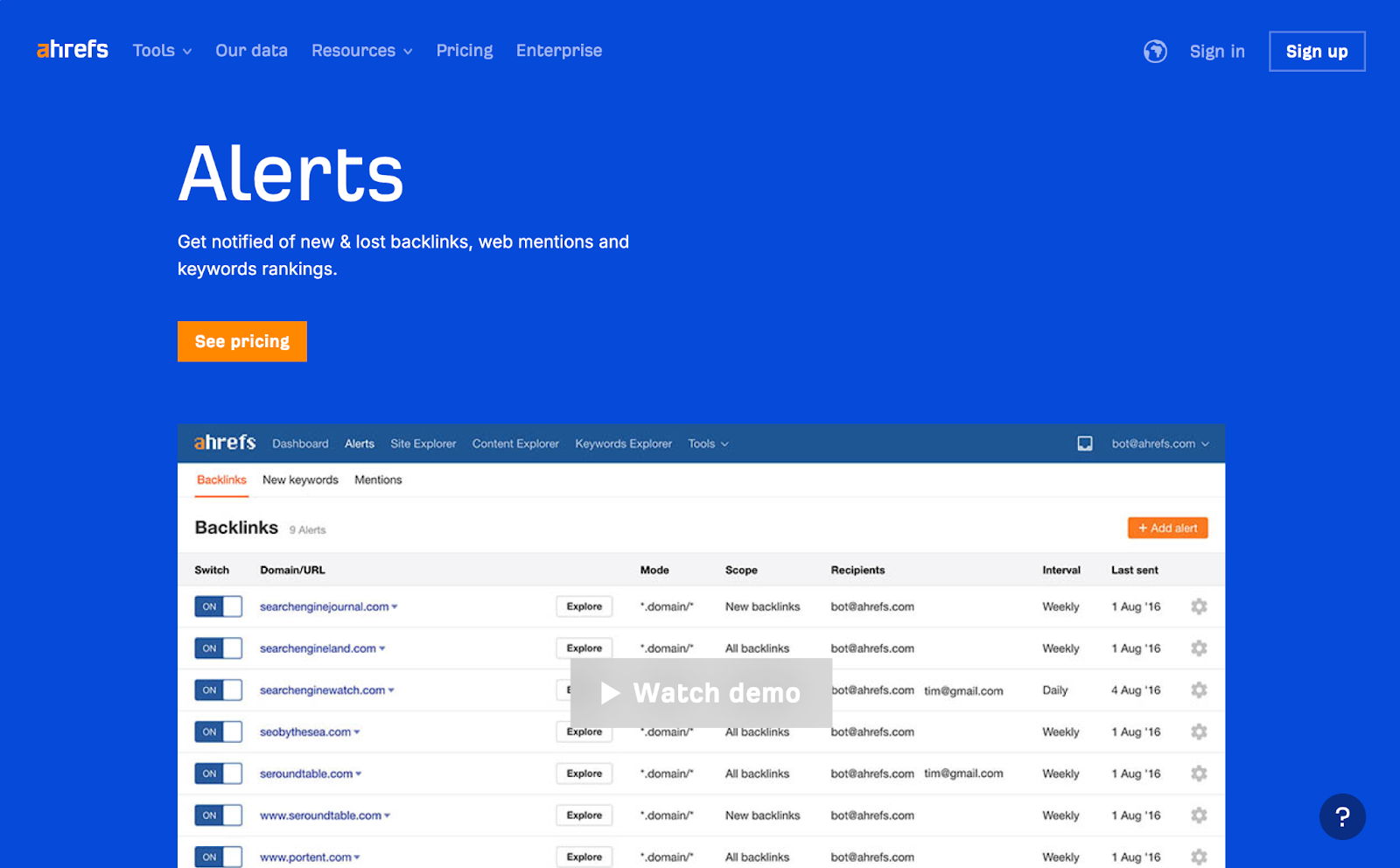Viewport: 1400px width, 868px height.
Task: Open Our data page
Action: (x=251, y=51)
